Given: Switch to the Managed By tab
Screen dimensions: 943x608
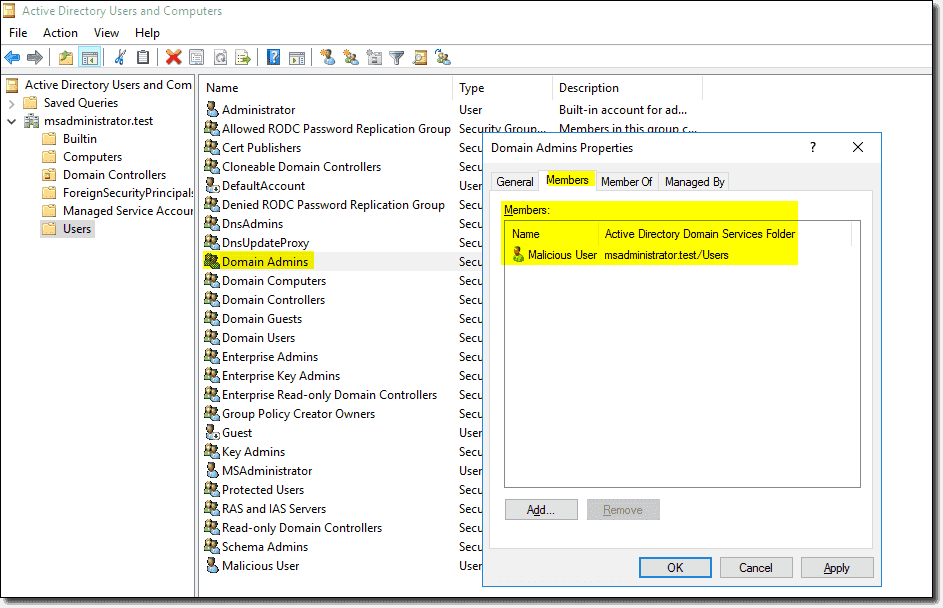Looking at the screenshot, I should [694, 182].
